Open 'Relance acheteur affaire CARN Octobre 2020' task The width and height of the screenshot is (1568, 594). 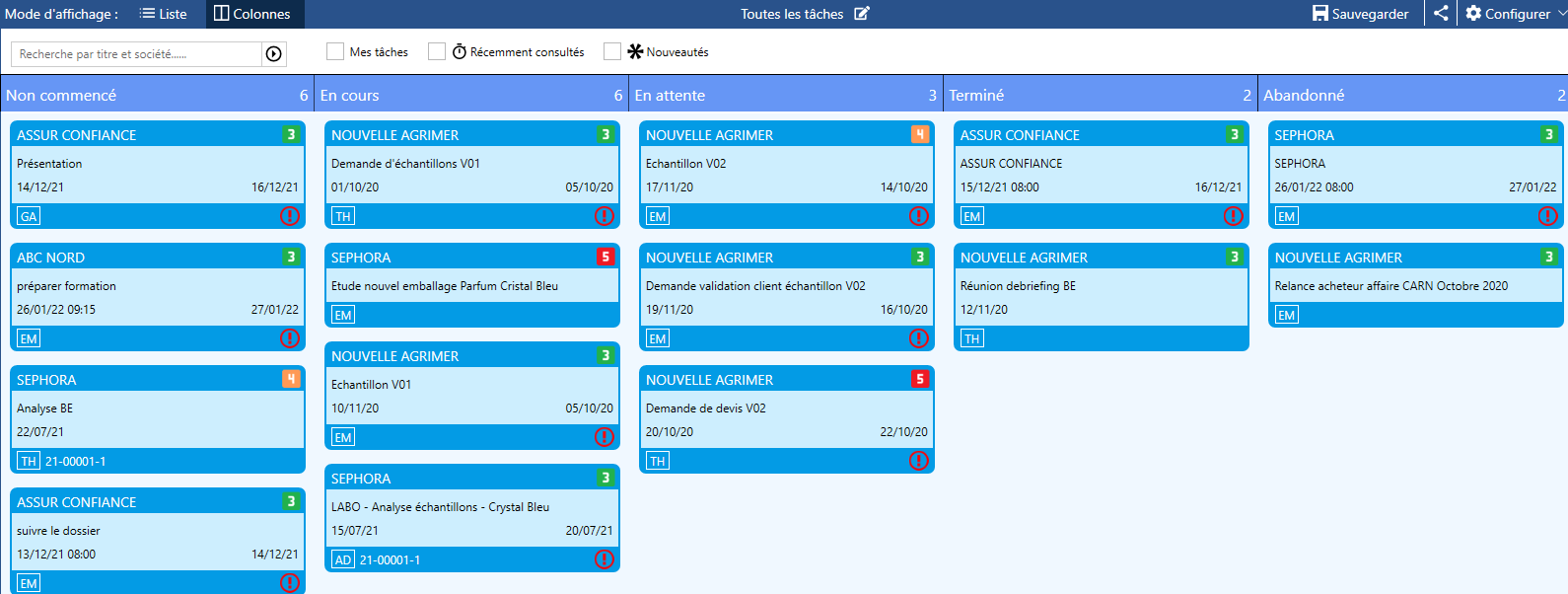click(x=1391, y=286)
